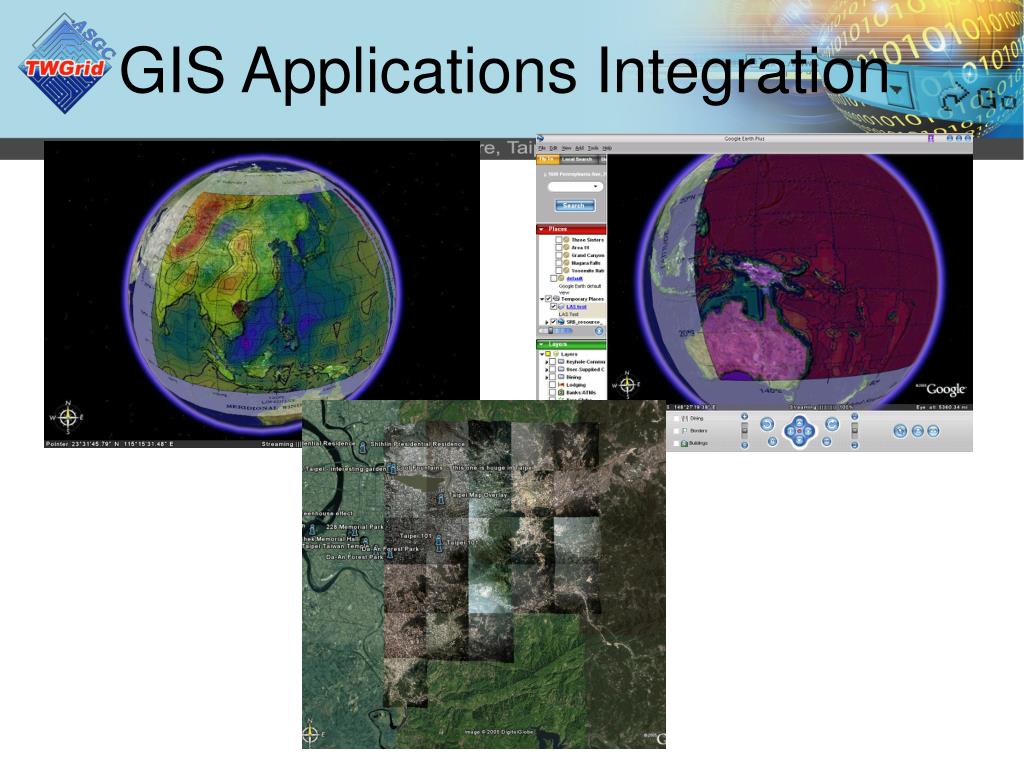Open the File menu
1024x768 pixels.
point(542,148)
